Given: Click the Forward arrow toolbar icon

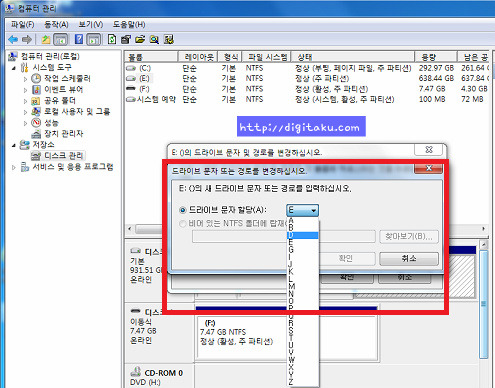Looking at the screenshot, I should click(27, 40).
